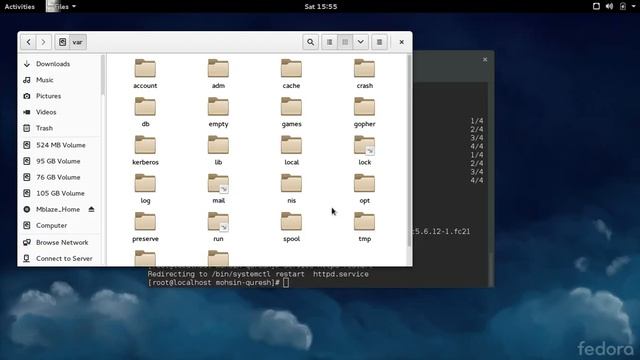Image resolution: width=640 pixels, height=360 pixels.
Task: Select the tmp folder icon
Action: point(364,222)
